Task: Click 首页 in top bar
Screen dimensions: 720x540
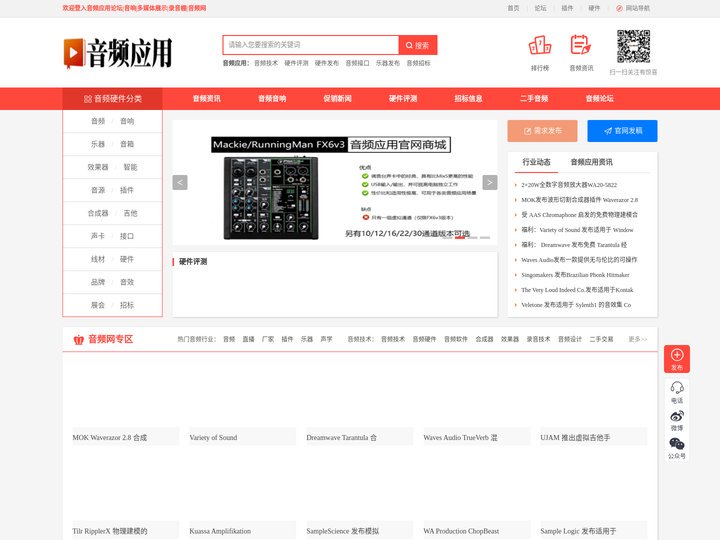Action: point(513,8)
